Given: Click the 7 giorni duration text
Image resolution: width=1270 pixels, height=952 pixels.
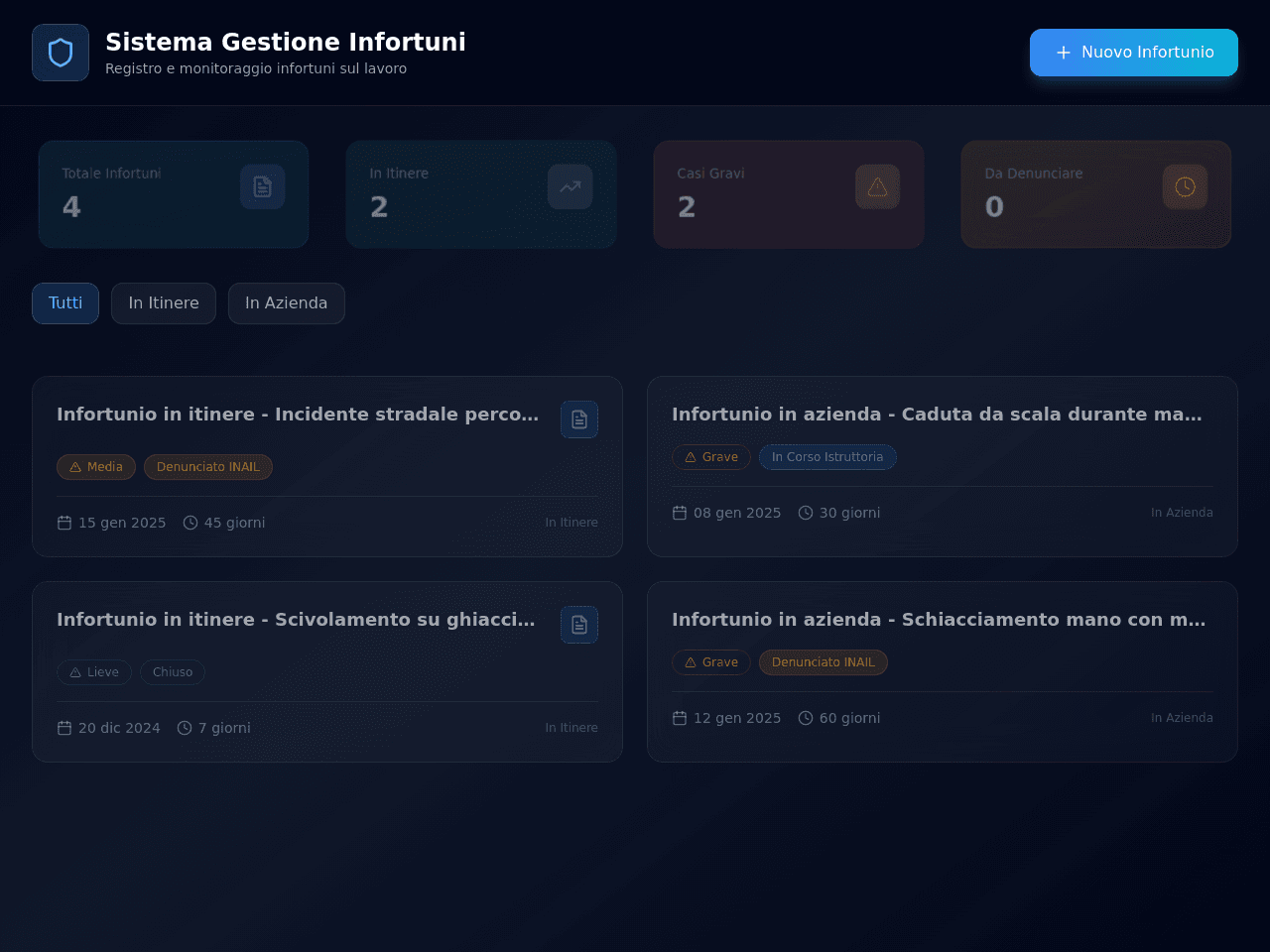Looking at the screenshot, I should 224,728.
